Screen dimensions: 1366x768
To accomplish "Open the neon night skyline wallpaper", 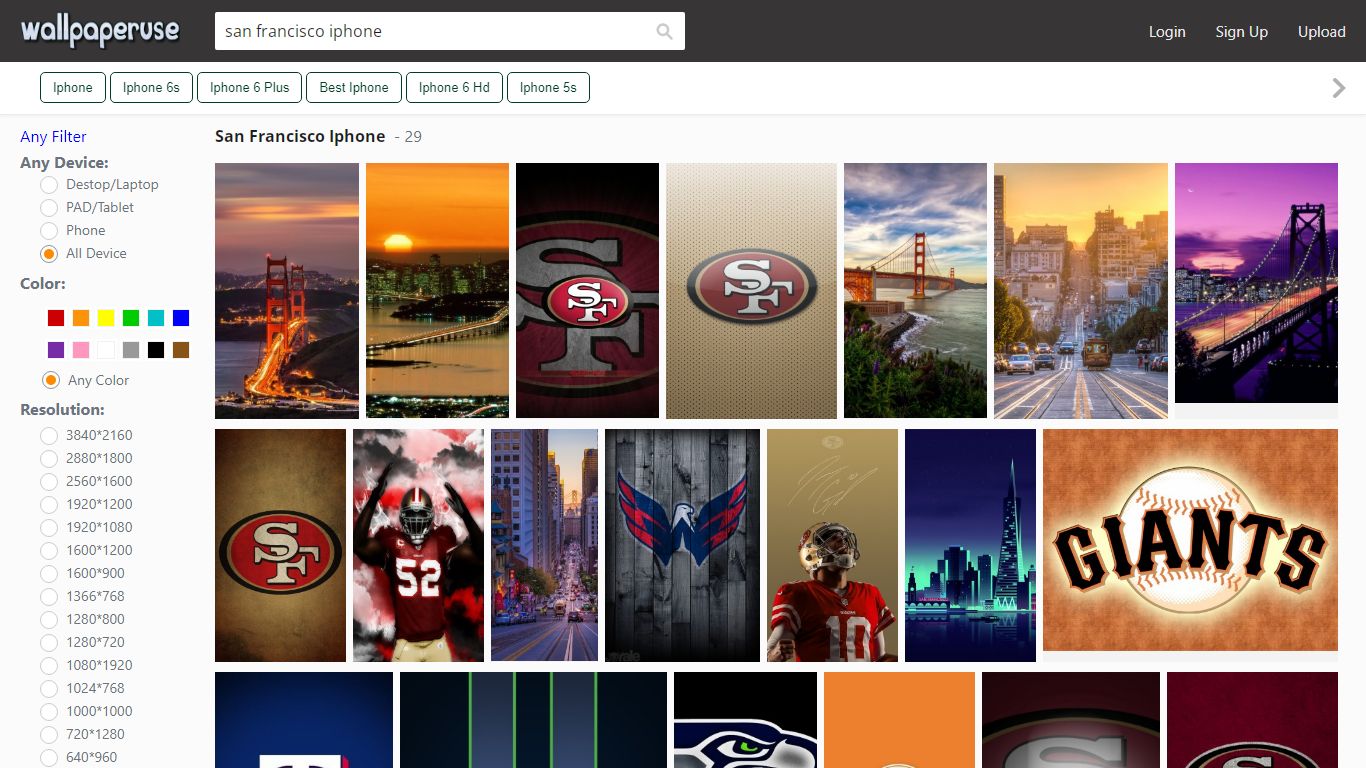I will coord(970,545).
